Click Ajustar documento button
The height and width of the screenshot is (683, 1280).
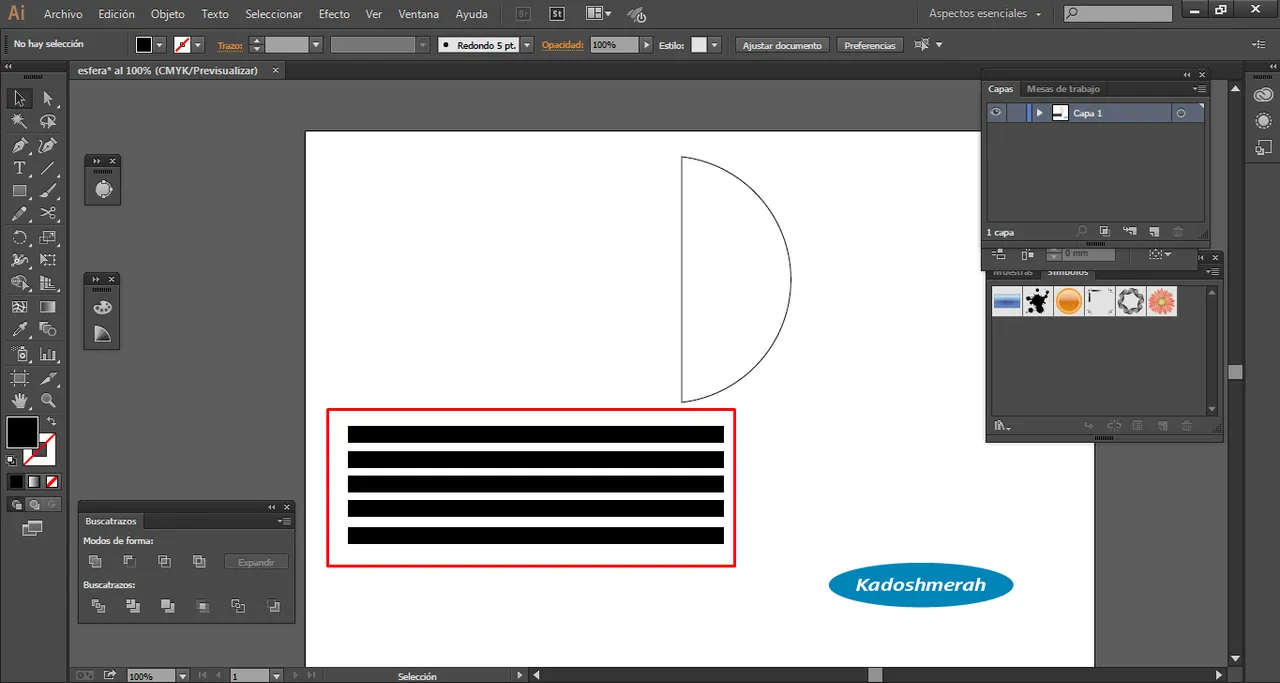(782, 45)
